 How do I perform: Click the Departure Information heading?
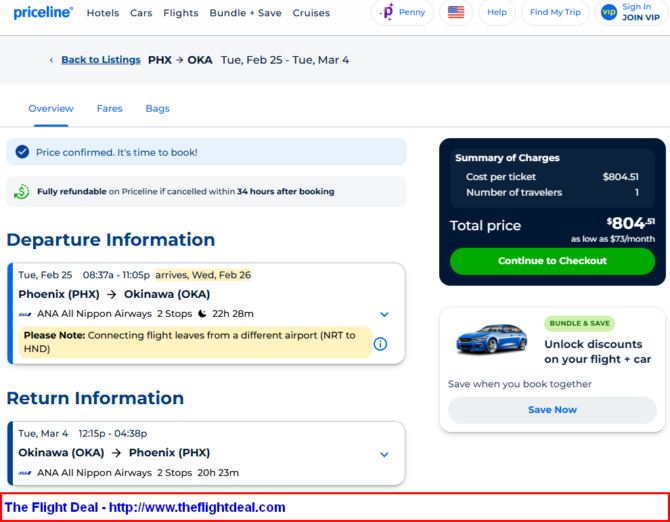click(111, 240)
